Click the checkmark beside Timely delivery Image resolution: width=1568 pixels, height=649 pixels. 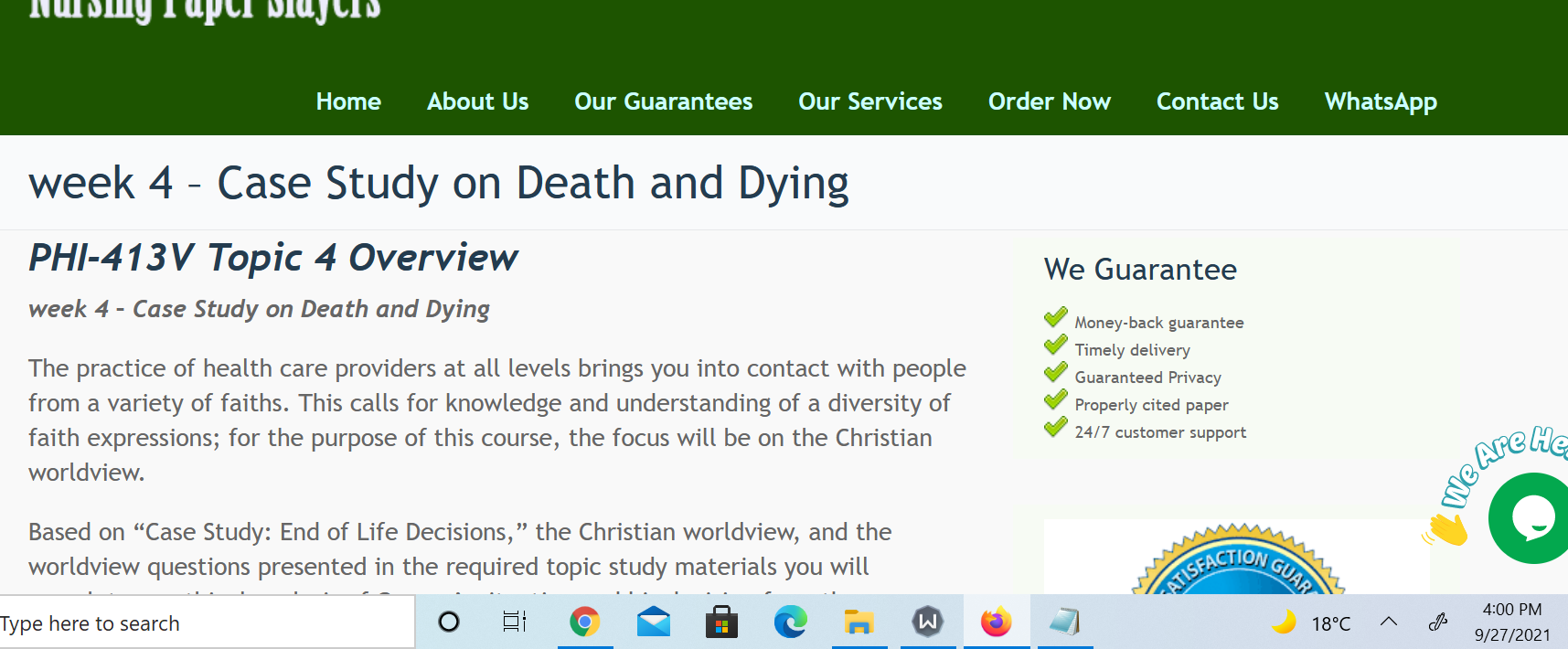coord(1056,346)
